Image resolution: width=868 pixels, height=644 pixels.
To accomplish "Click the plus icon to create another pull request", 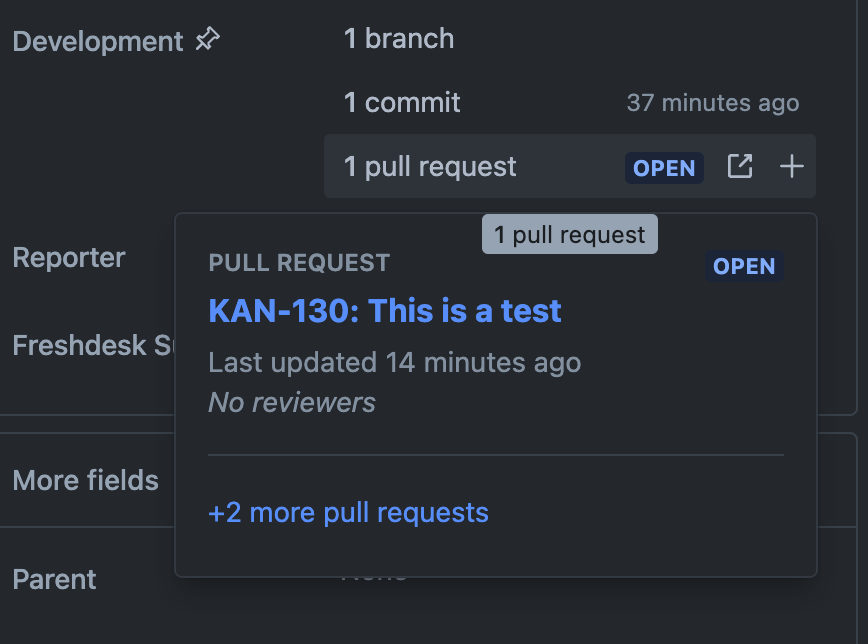I will 791,167.
